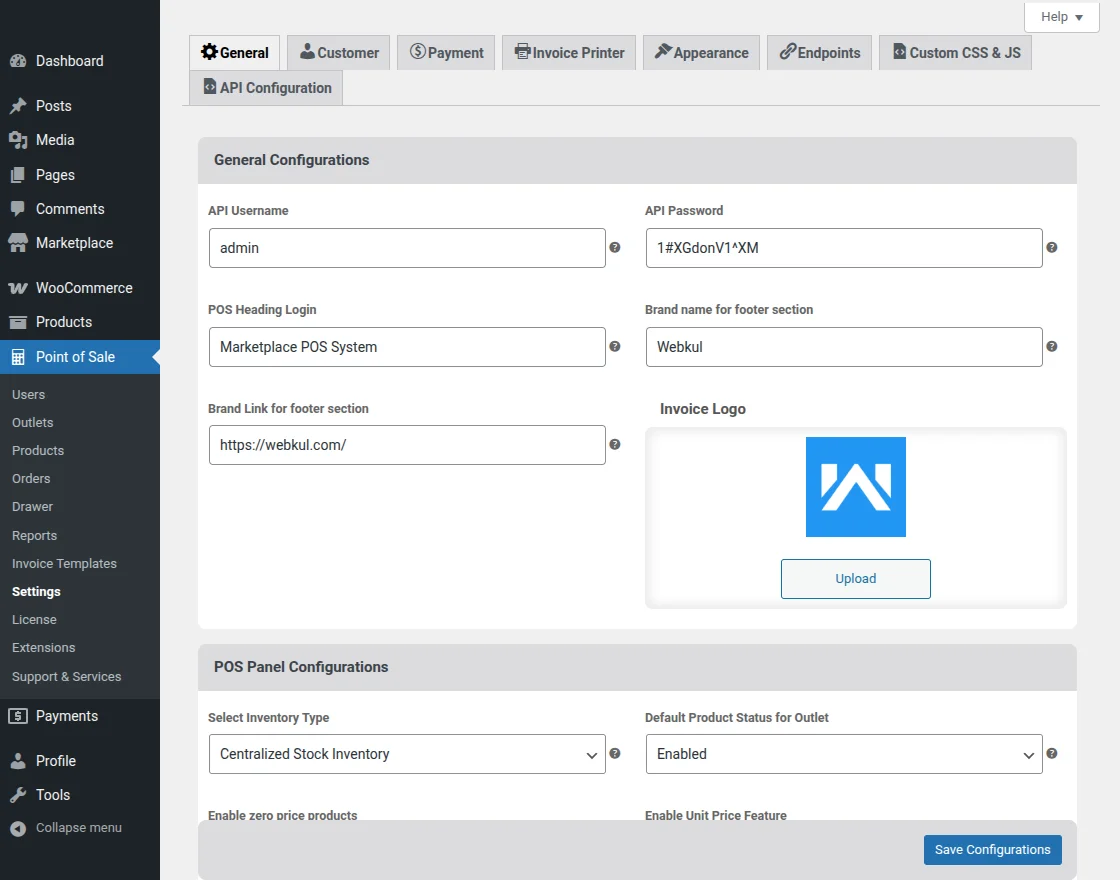Click help icon beside POS Heading Login
This screenshot has width=1120, height=880.
[614, 346]
